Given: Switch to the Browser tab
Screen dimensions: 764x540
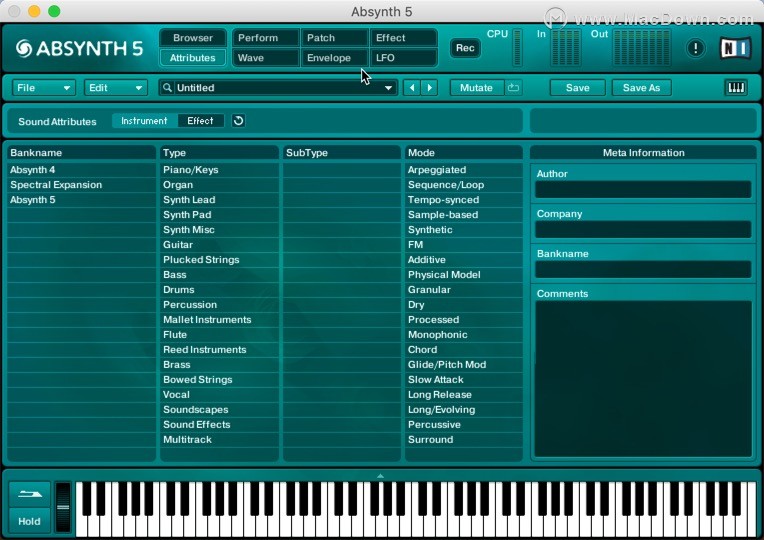Looking at the screenshot, I should 193,38.
